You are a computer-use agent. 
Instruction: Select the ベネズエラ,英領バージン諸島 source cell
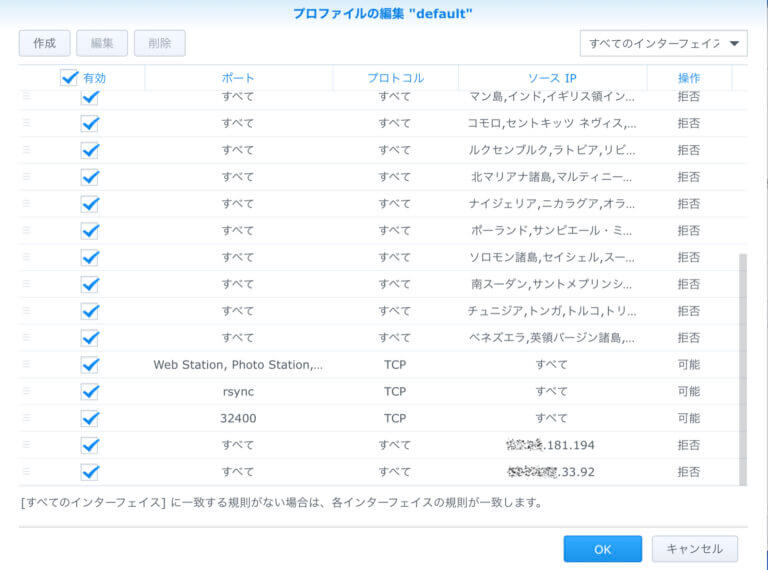[552, 338]
